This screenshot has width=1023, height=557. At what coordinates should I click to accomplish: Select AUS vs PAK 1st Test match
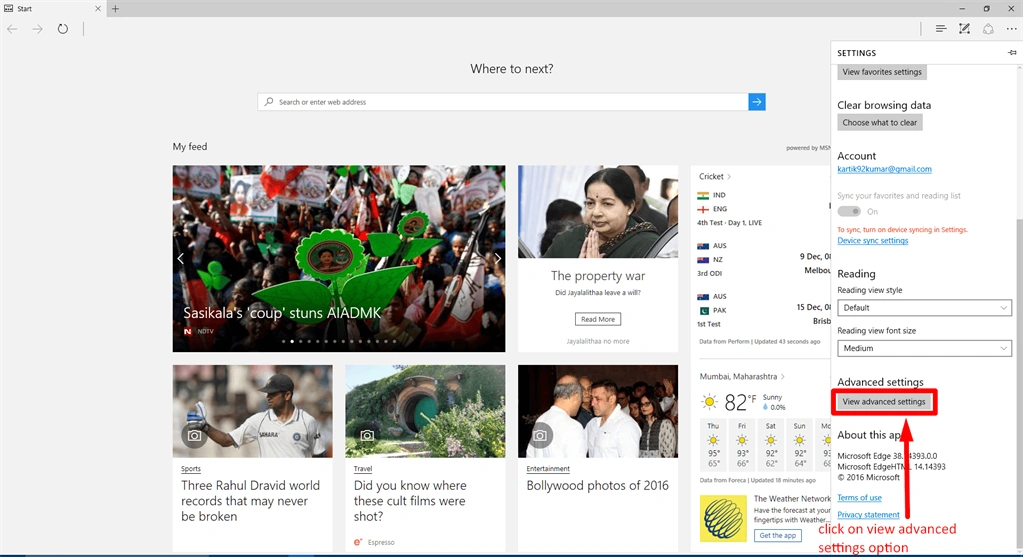[x=763, y=310]
